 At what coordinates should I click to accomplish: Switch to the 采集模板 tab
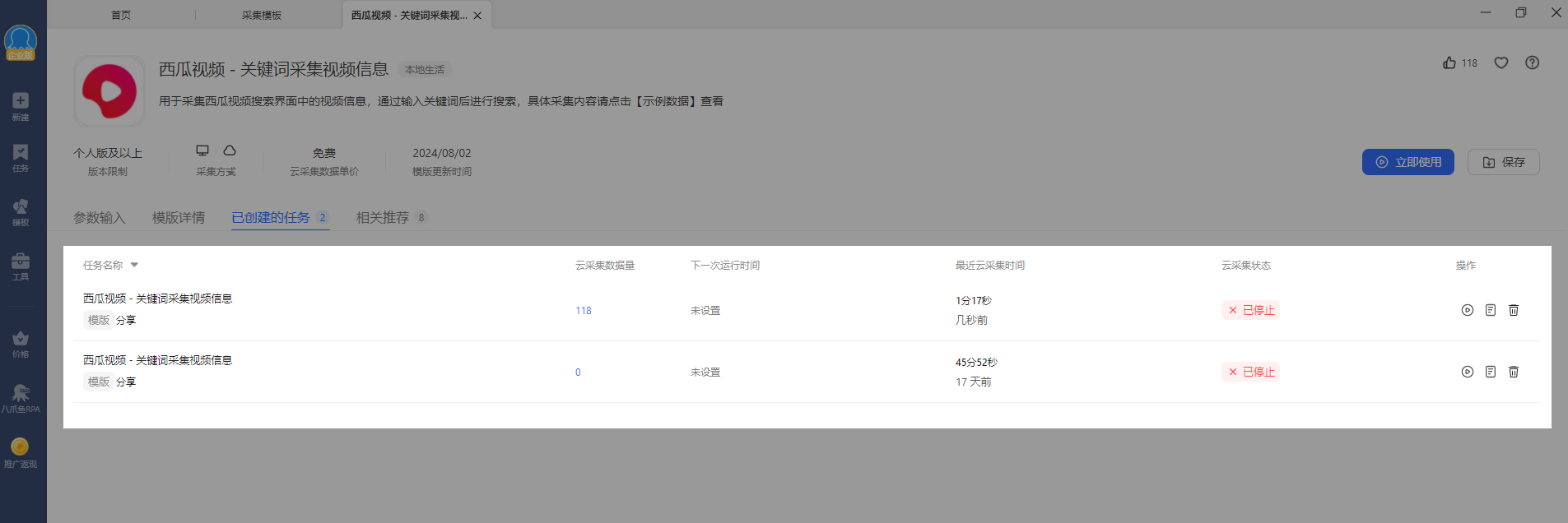click(x=262, y=15)
